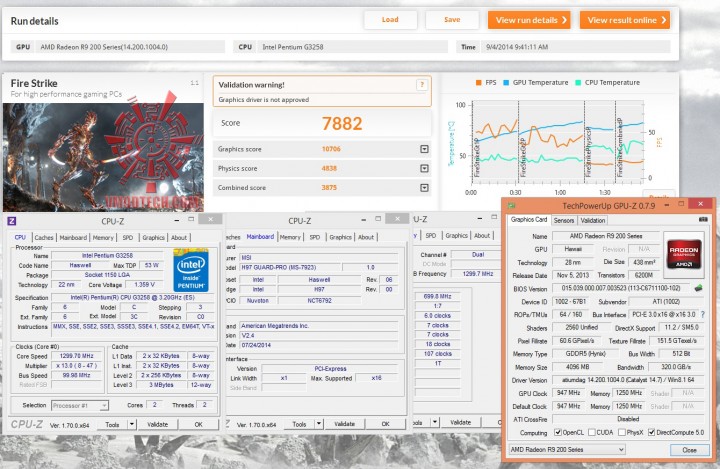720x469 pixels.
Task: Click the BIOS Version field in GPU-Z
Action: click(621, 288)
